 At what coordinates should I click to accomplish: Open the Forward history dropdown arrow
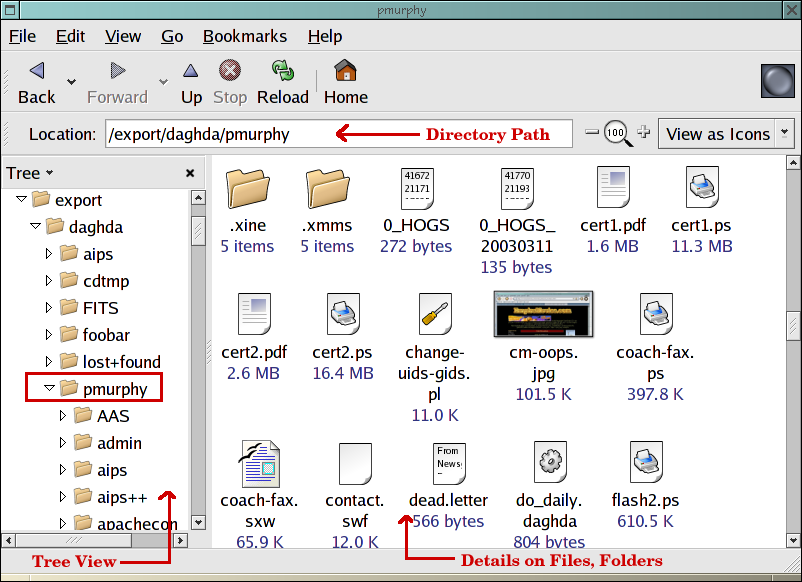tap(163, 82)
